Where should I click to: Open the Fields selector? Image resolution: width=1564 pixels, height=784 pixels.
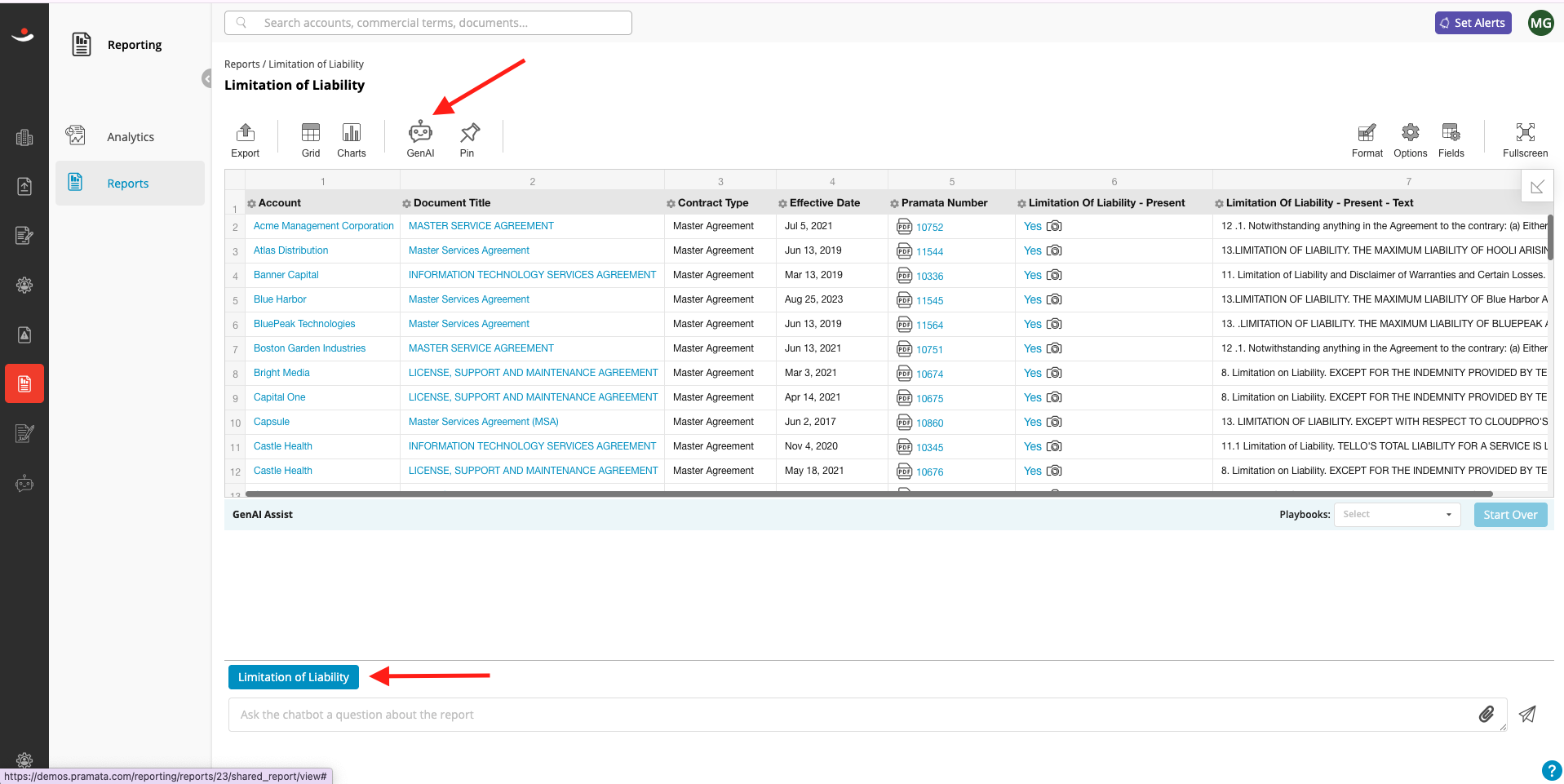tap(1451, 139)
